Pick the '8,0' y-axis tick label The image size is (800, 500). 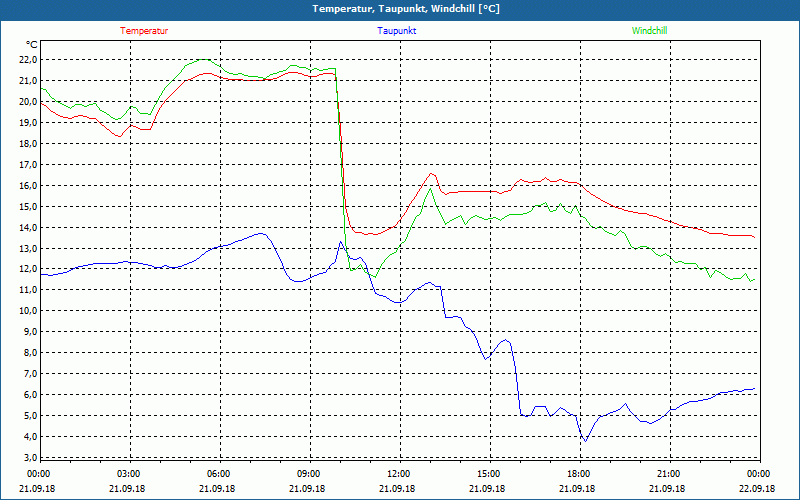pos(31,353)
